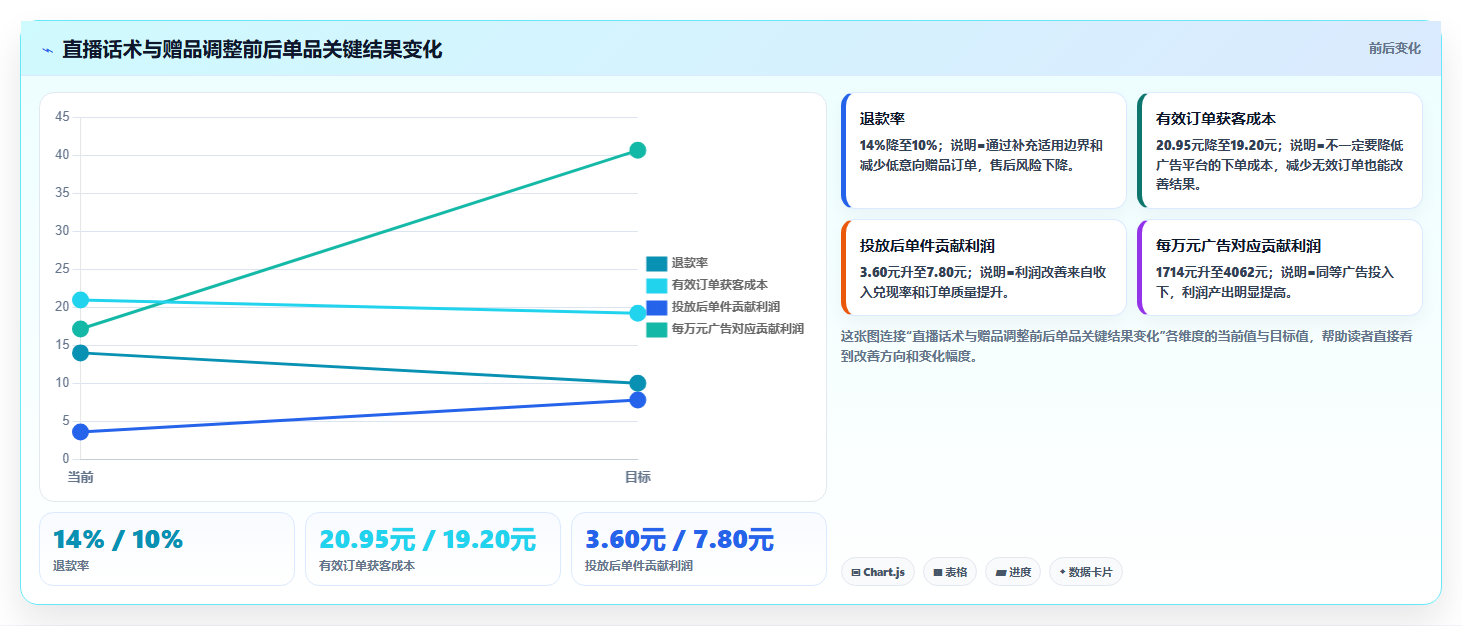
Task: Toggle 有效订单获客成本 legend color box
Action: (x=656, y=285)
